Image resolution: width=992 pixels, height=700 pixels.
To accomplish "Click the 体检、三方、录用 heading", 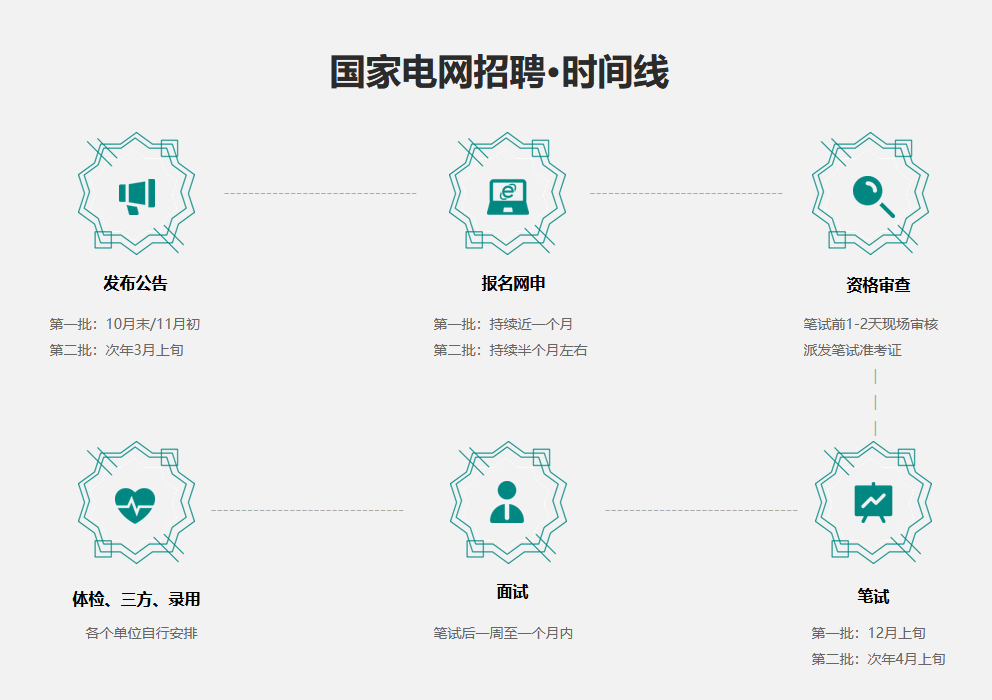I will [x=136, y=599].
